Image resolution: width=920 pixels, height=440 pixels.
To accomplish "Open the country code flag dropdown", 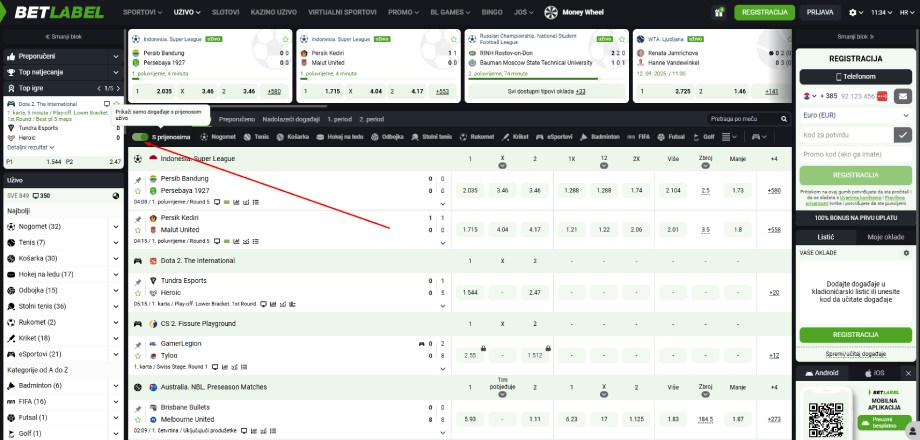I will click(810, 96).
